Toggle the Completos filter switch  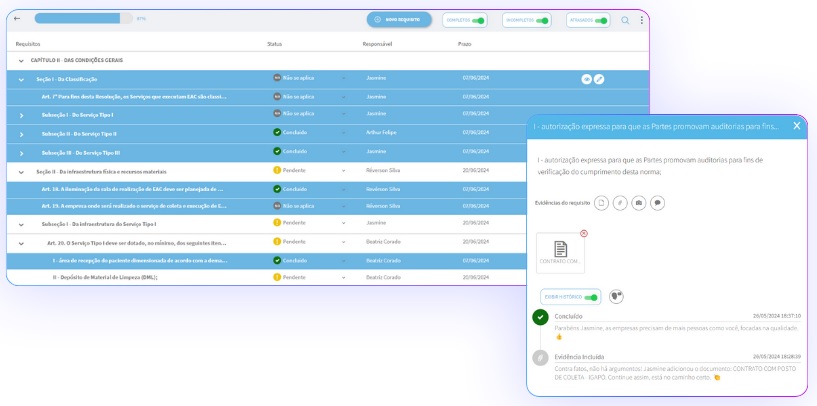479,20
